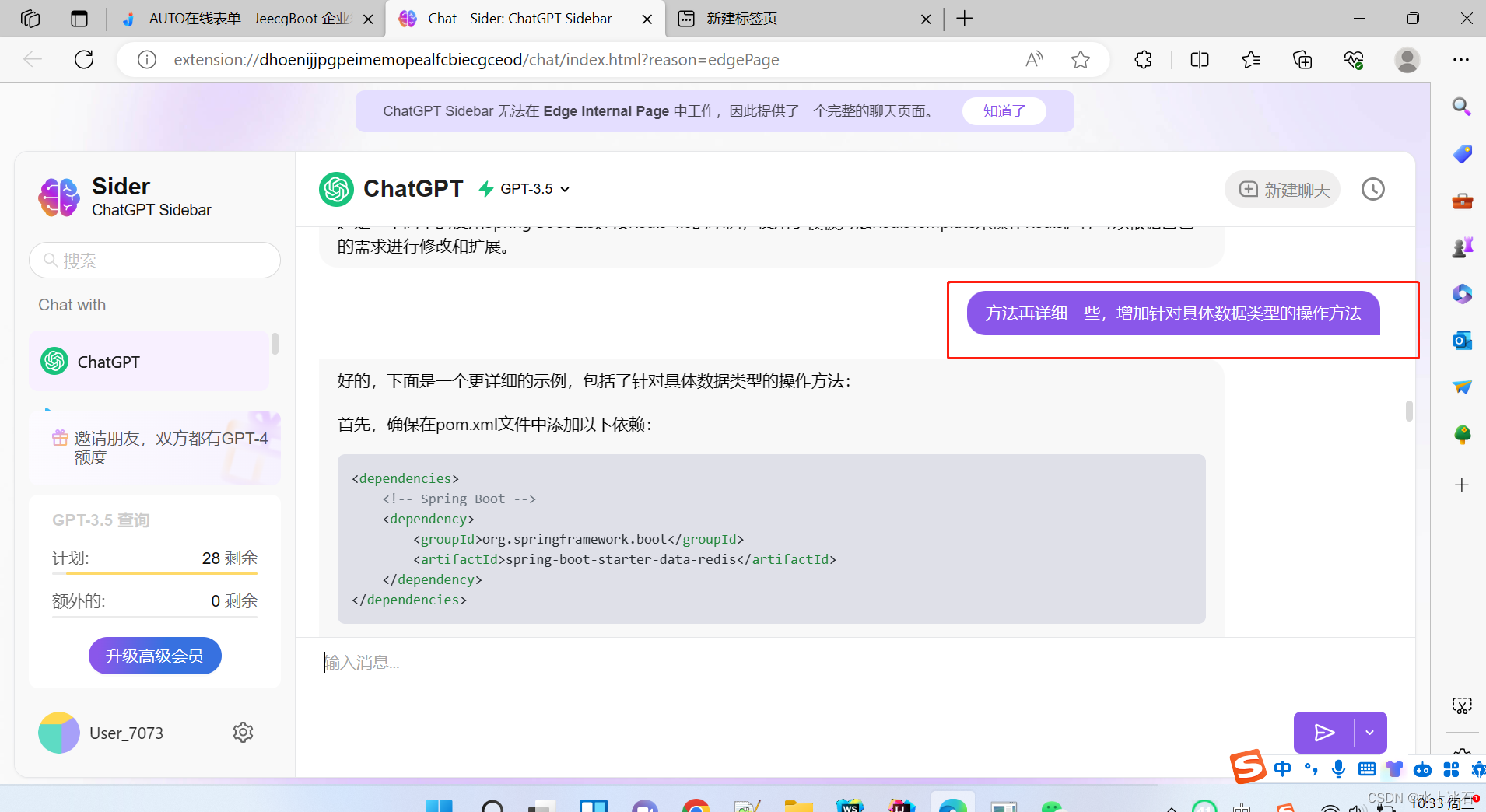This screenshot has width=1486, height=812.
Task: Open Edge sidebar Games chess icon
Action: (x=1462, y=247)
